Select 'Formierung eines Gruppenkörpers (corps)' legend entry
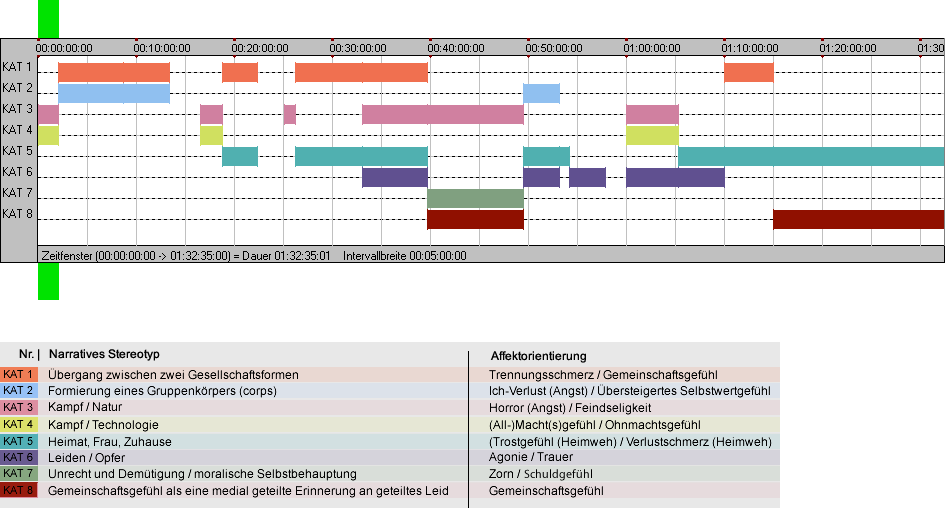 162,391
